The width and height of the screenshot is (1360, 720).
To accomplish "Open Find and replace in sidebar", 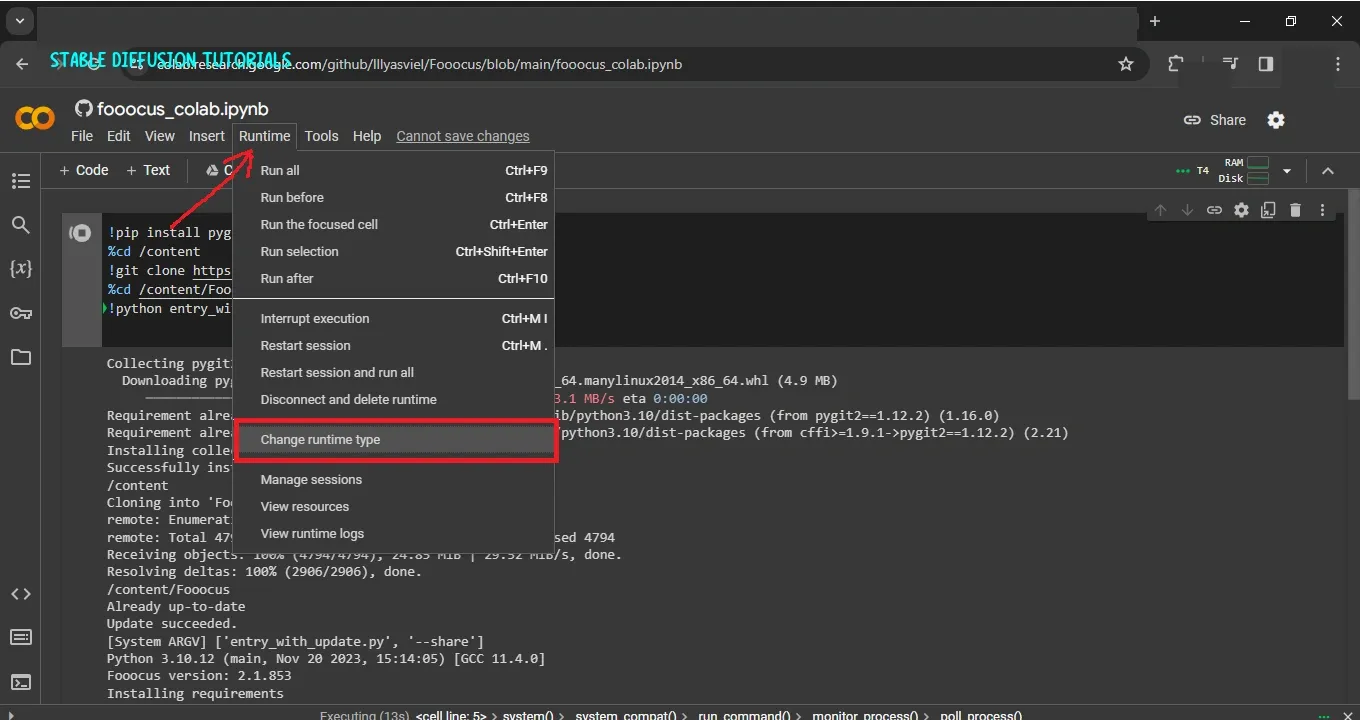I will [x=21, y=225].
